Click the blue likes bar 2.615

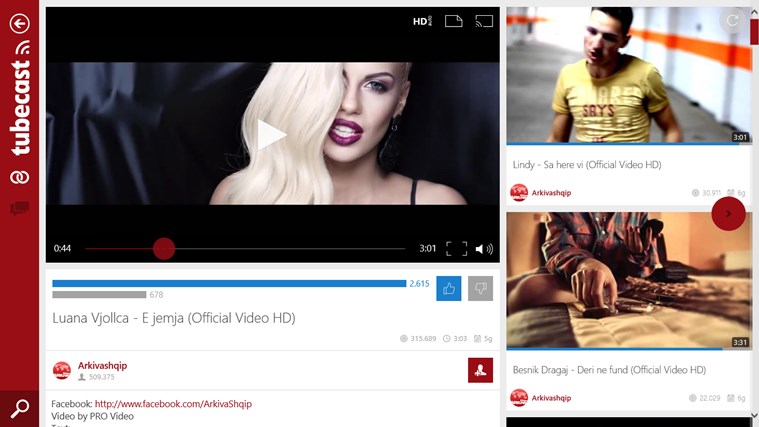click(x=229, y=283)
